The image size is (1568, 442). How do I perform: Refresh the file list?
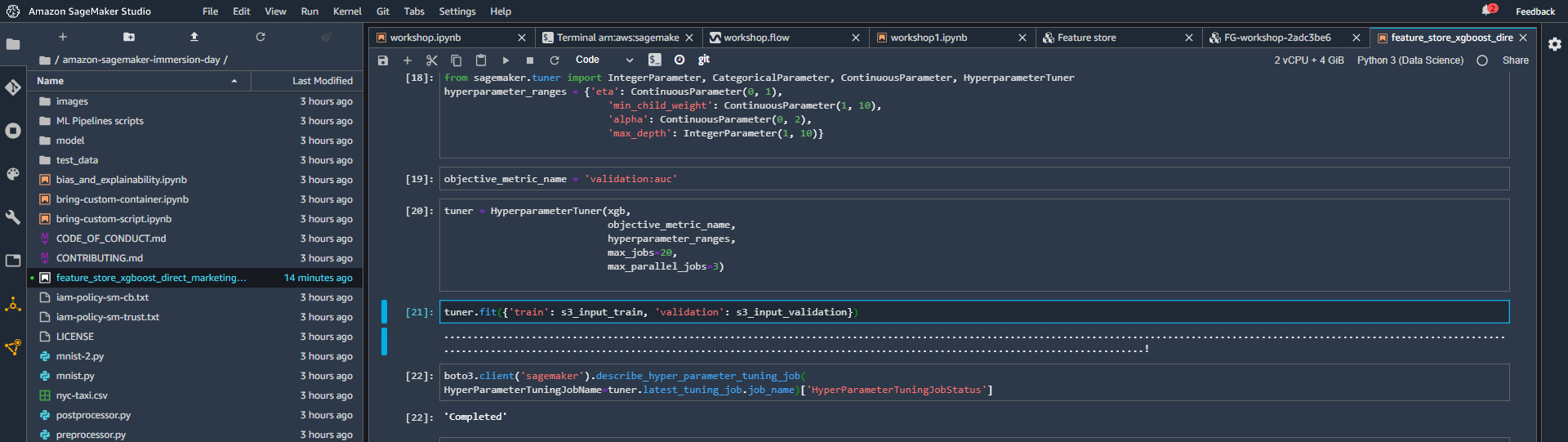click(x=261, y=37)
